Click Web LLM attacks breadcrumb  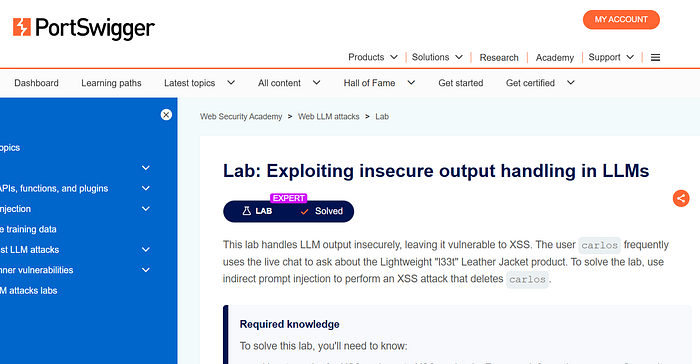pyautogui.click(x=329, y=117)
